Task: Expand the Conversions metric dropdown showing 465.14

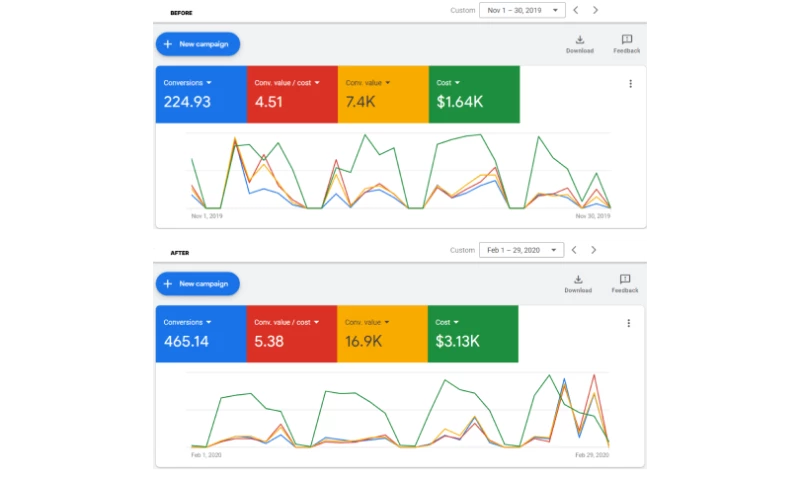Action: 209,322
